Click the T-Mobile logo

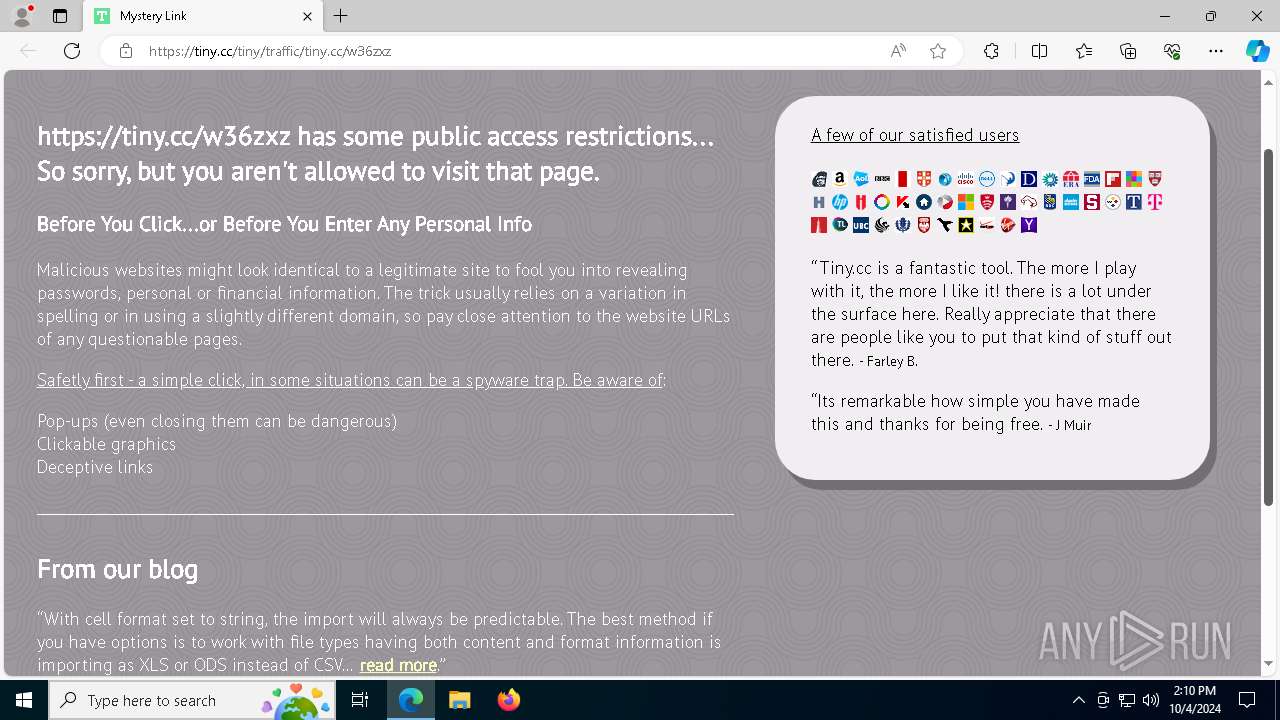click(1155, 202)
